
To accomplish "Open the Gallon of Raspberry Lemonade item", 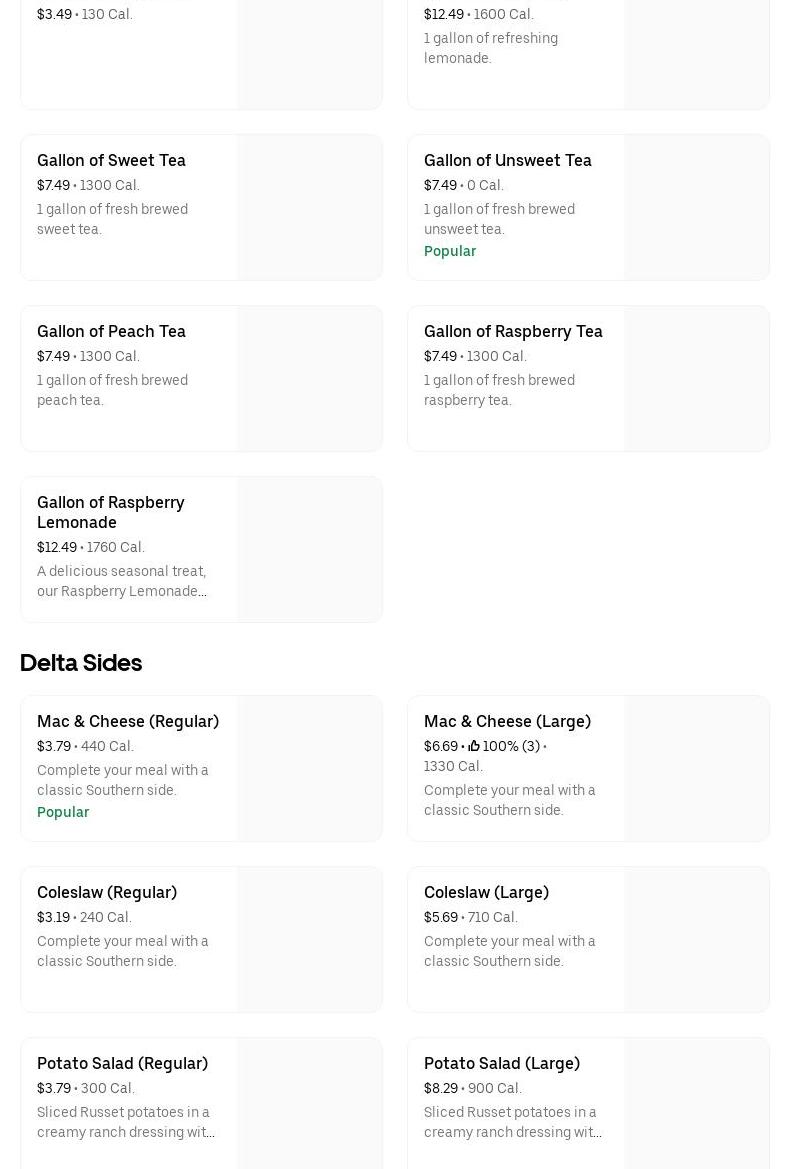I will click(x=110, y=512).
